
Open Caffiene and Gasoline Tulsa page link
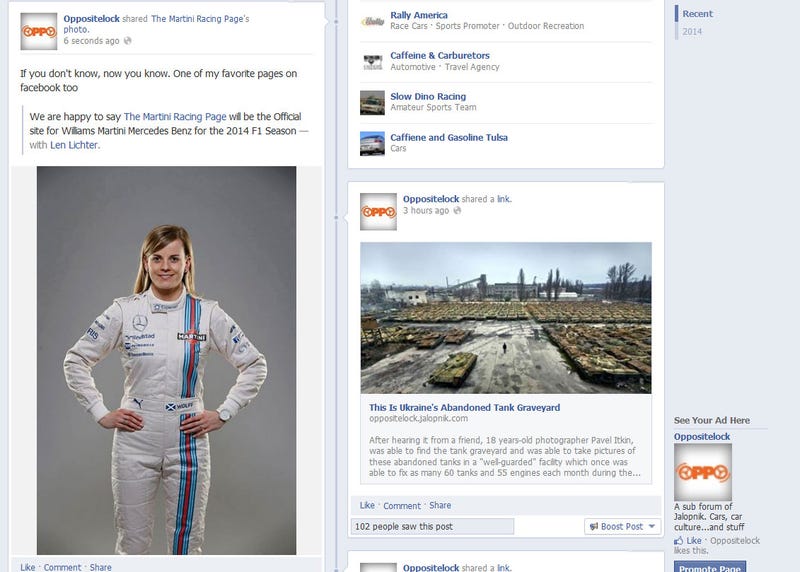coord(449,137)
